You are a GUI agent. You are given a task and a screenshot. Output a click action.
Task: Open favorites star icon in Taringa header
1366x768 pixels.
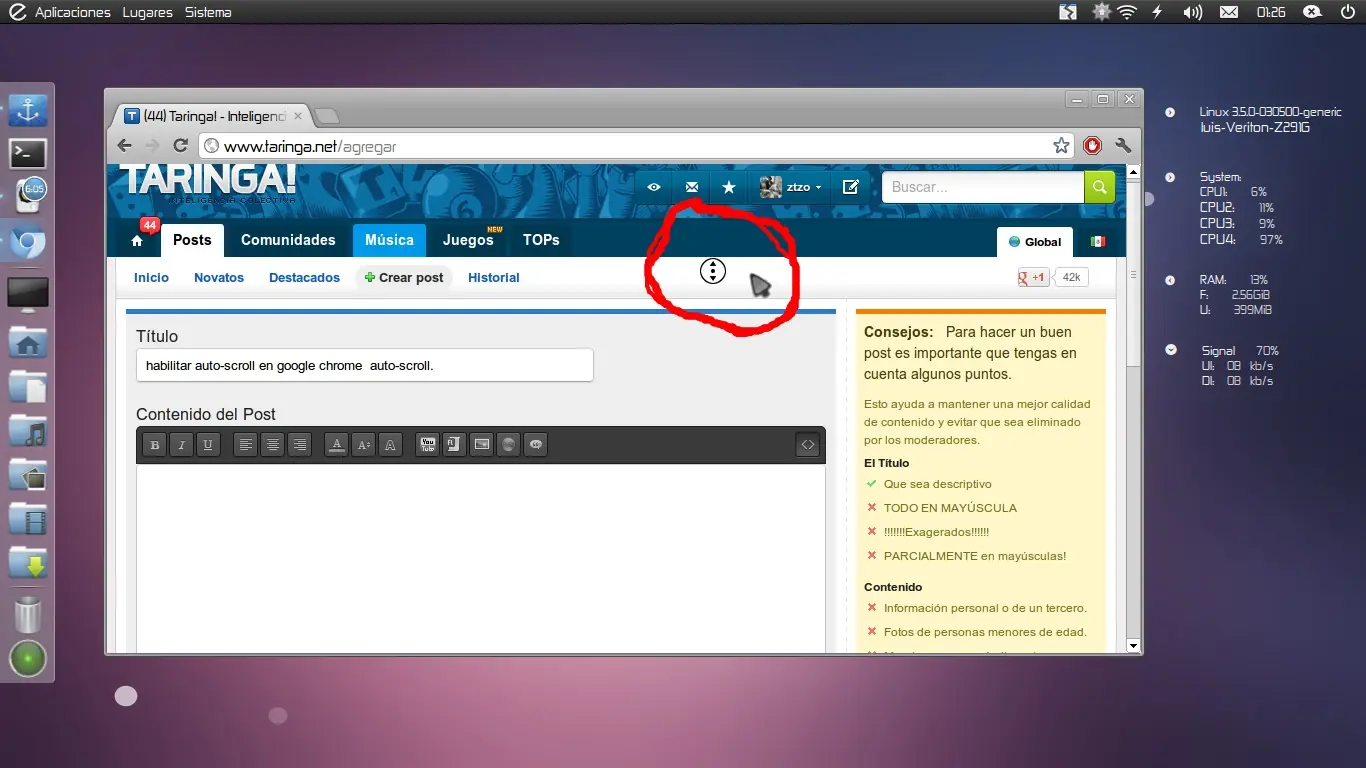point(729,187)
